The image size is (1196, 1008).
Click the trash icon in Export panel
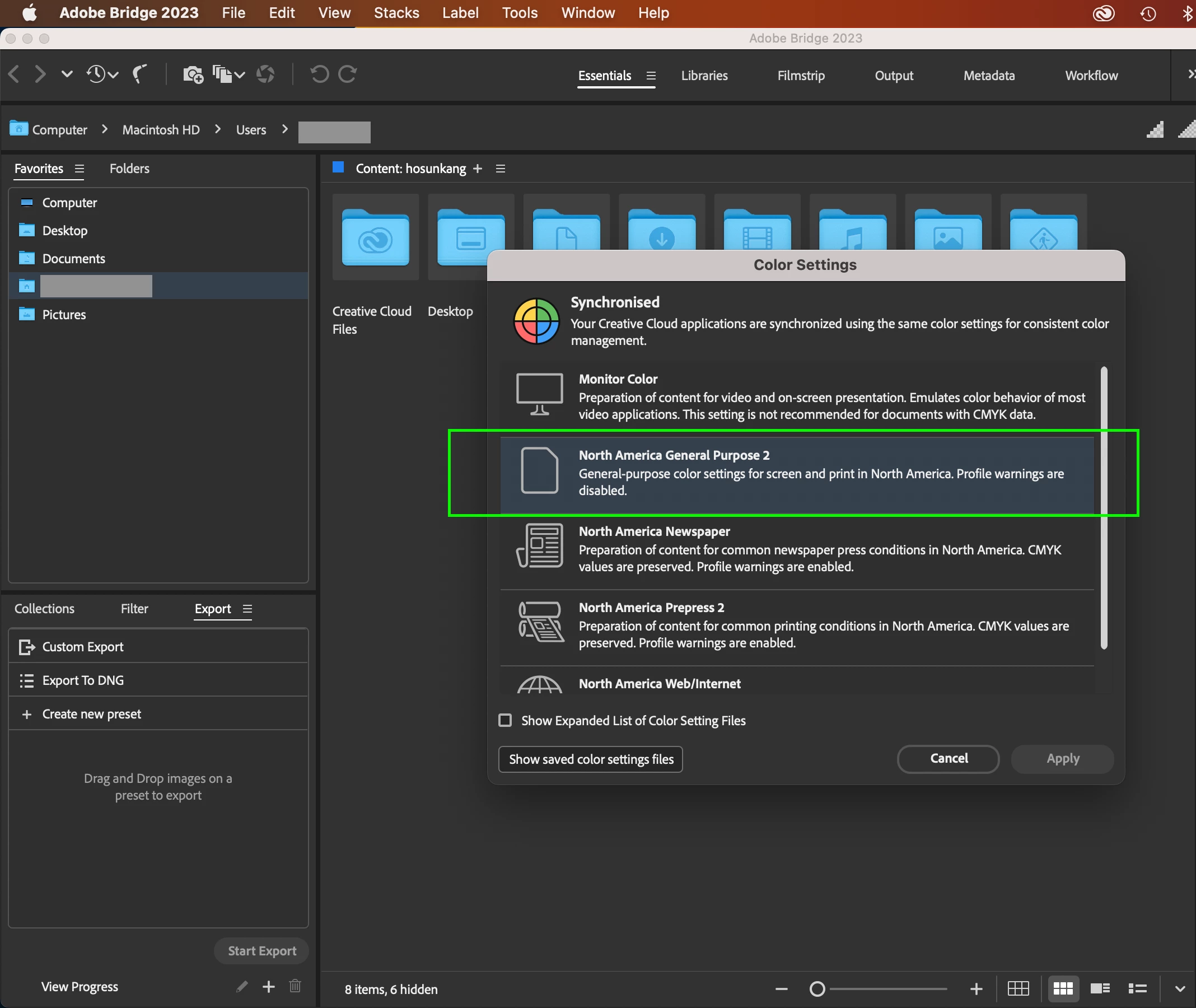[x=295, y=986]
